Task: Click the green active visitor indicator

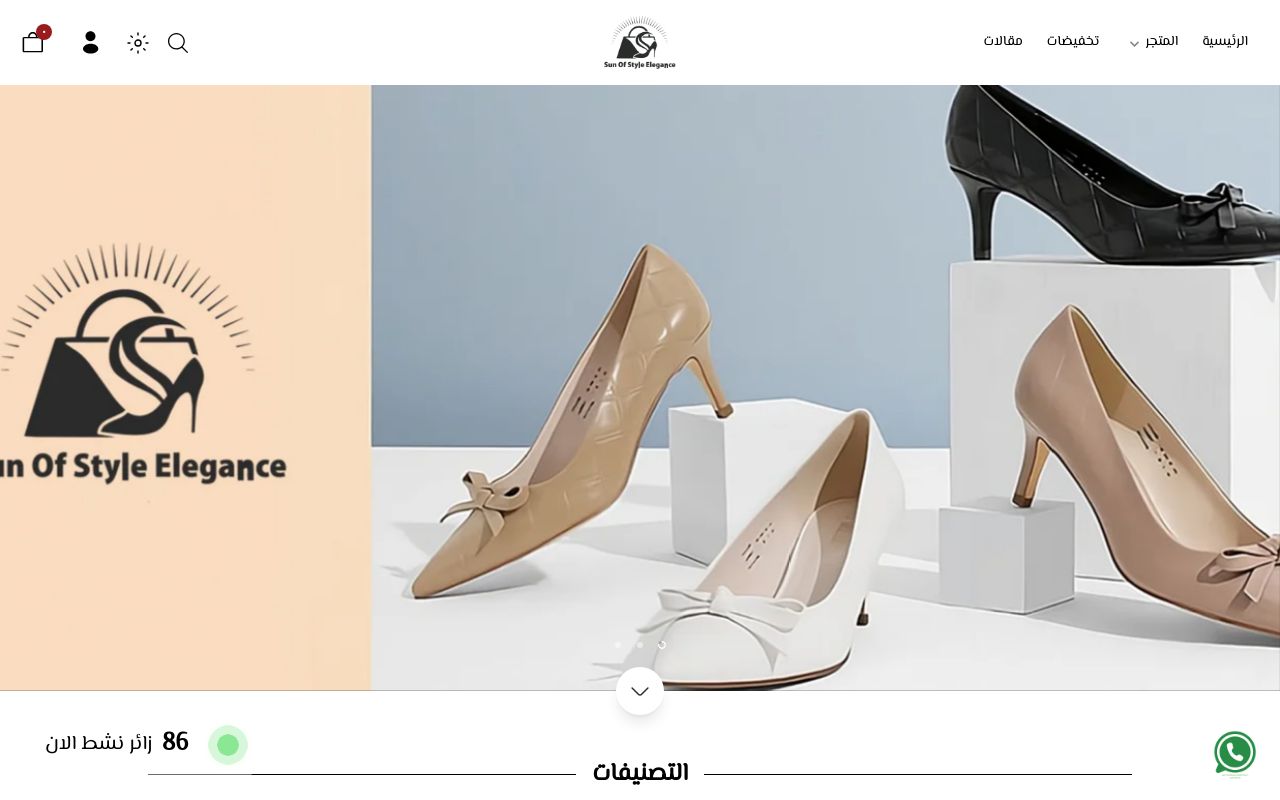Action: [x=228, y=745]
